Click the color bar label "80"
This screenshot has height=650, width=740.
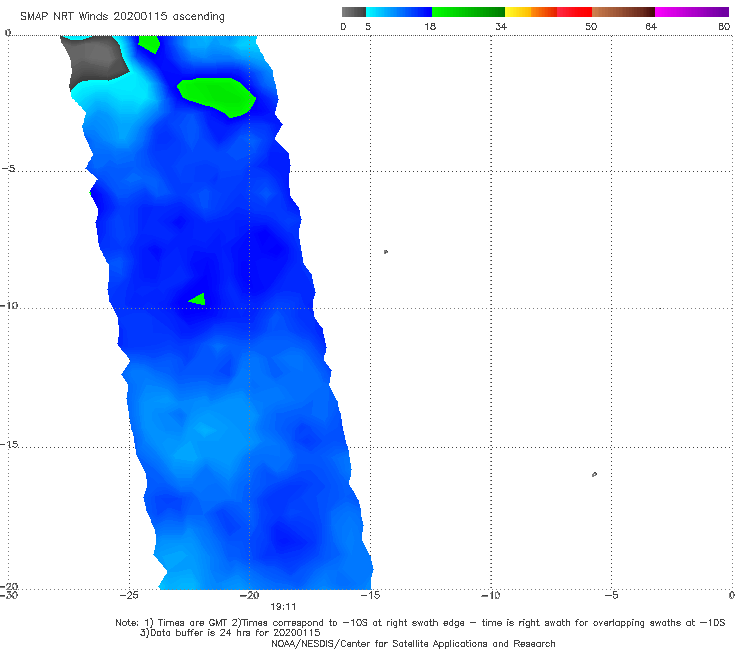724,26
